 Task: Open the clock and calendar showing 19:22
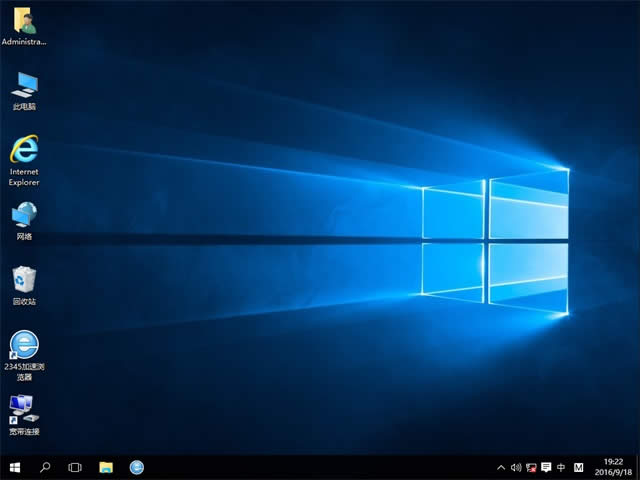(613, 467)
